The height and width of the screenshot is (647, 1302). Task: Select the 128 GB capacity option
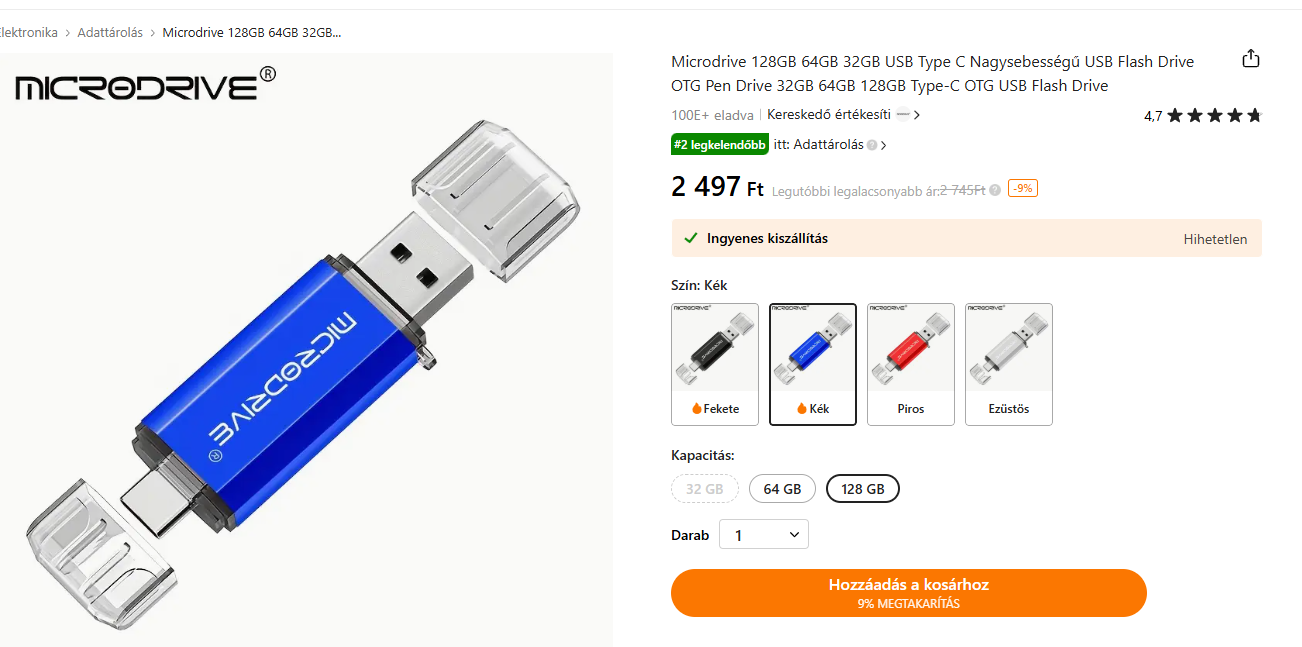pyautogui.click(x=862, y=489)
